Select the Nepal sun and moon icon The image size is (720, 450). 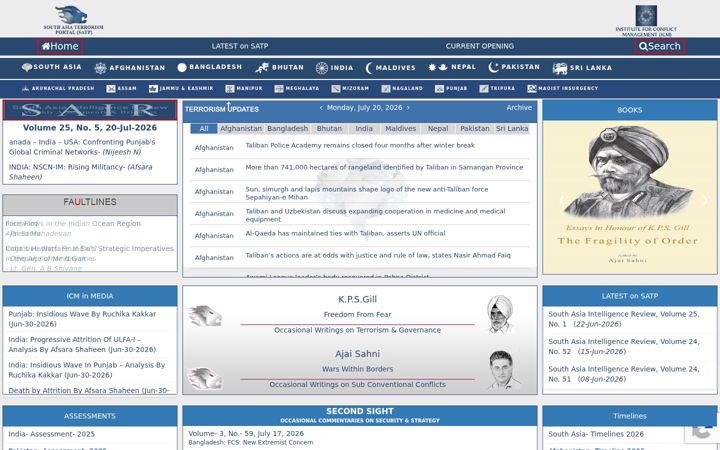click(438, 68)
